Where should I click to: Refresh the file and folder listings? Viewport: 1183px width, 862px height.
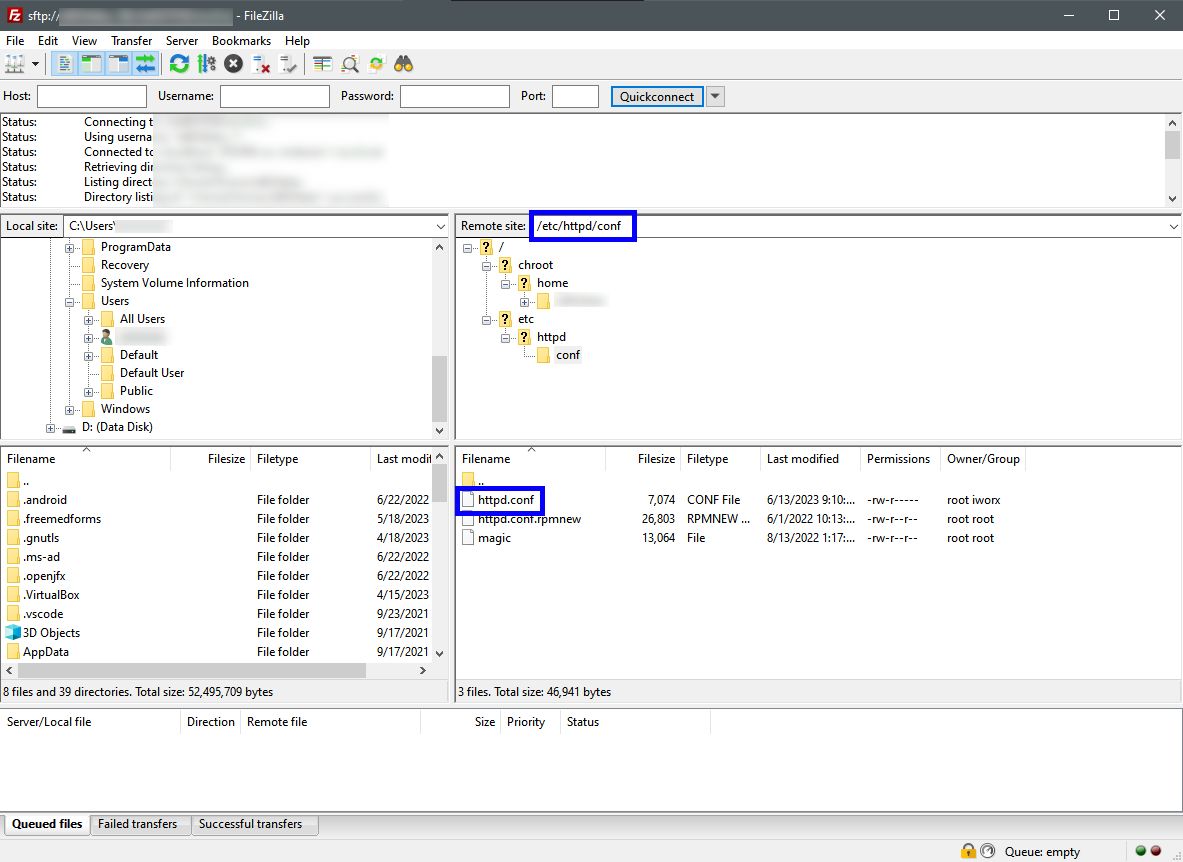coord(179,63)
